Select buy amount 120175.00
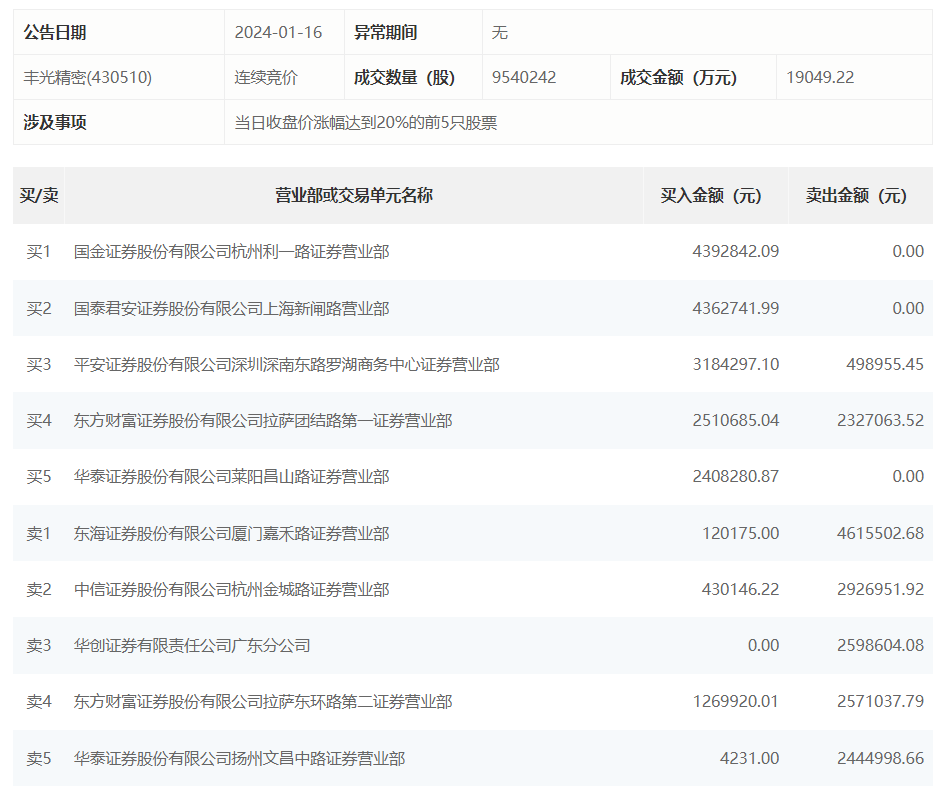Image resolution: width=945 pixels, height=790 pixels. 740,533
